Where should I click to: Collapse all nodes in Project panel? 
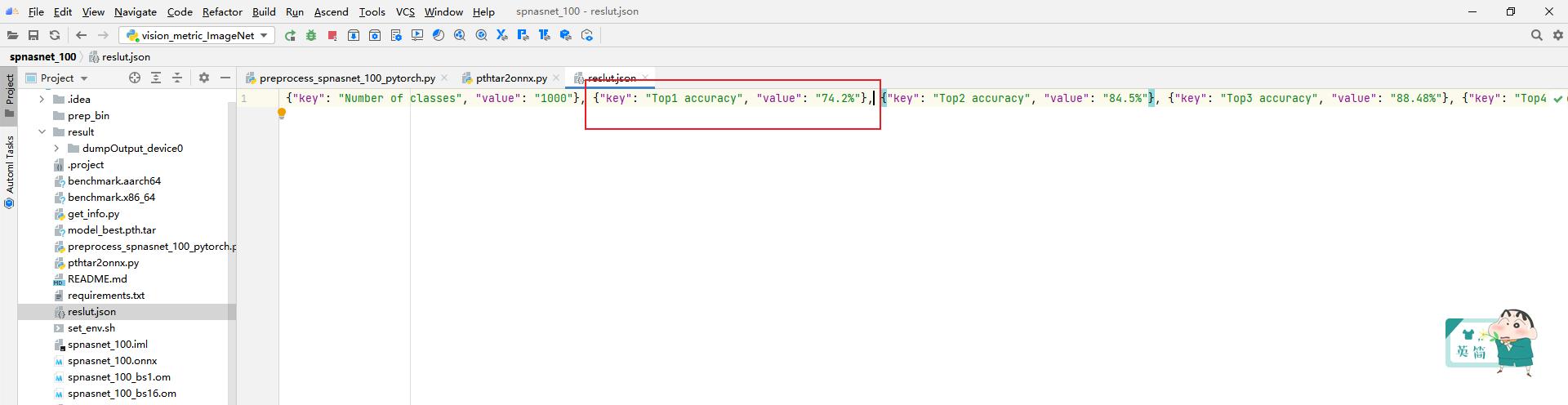pyautogui.click(x=177, y=78)
